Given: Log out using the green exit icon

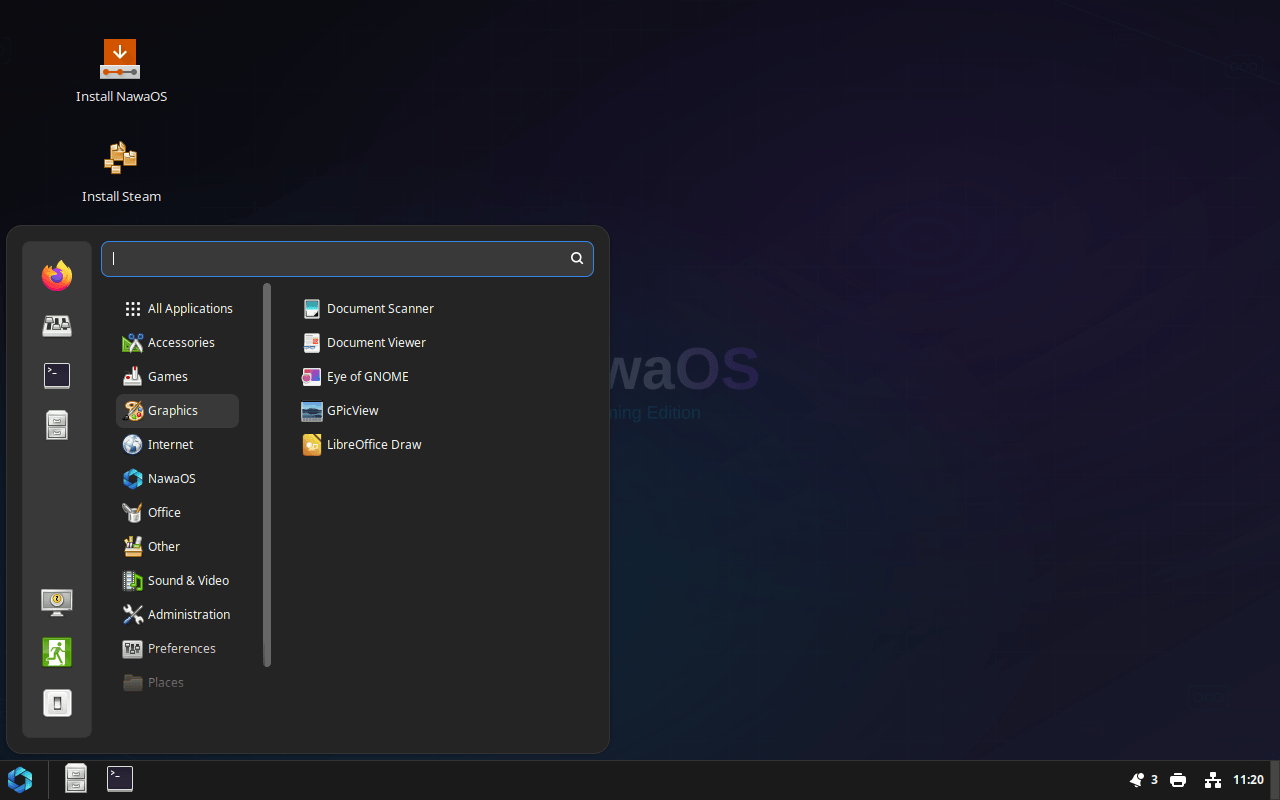Looking at the screenshot, I should click(57, 651).
